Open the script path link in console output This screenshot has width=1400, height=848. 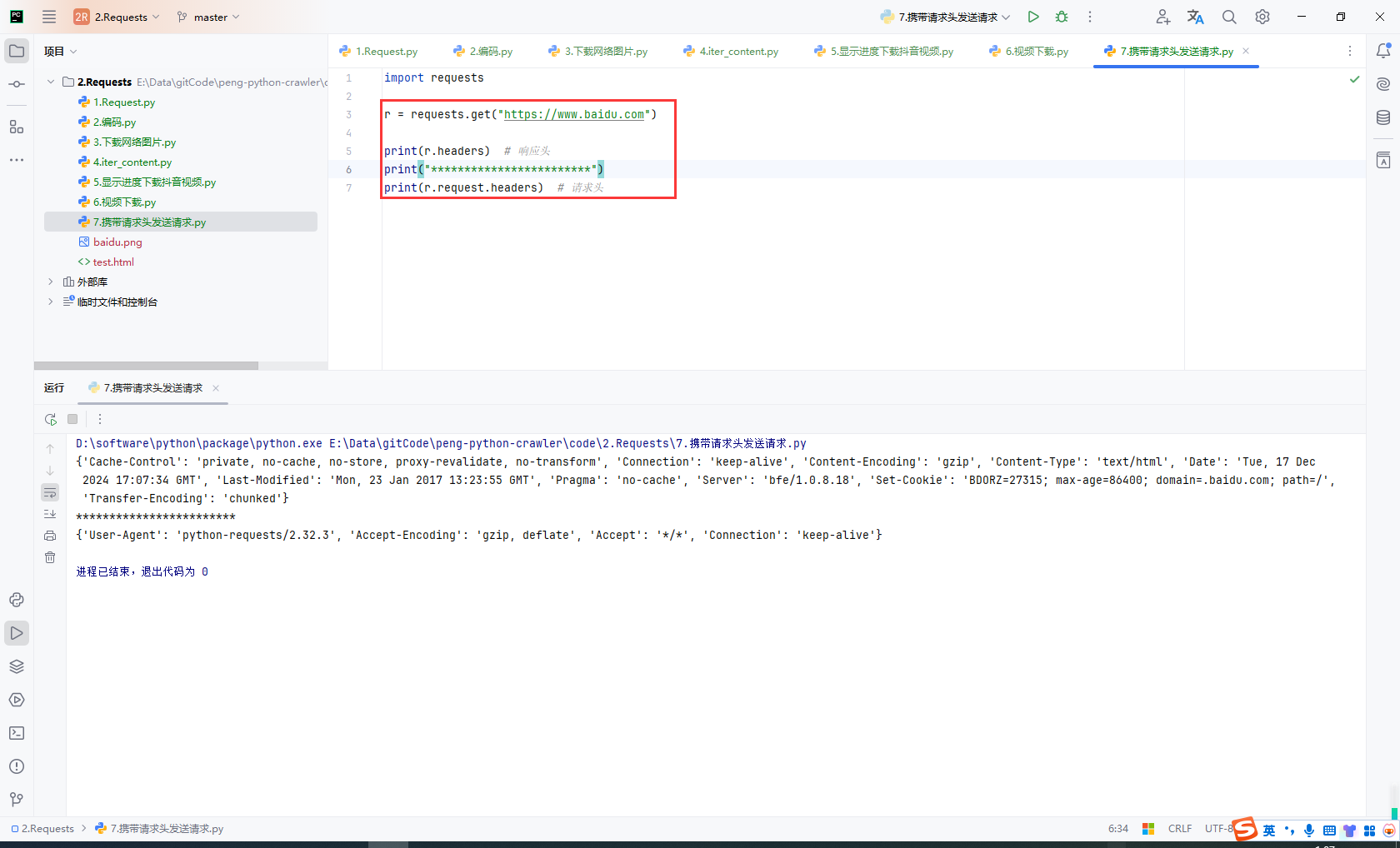point(567,443)
